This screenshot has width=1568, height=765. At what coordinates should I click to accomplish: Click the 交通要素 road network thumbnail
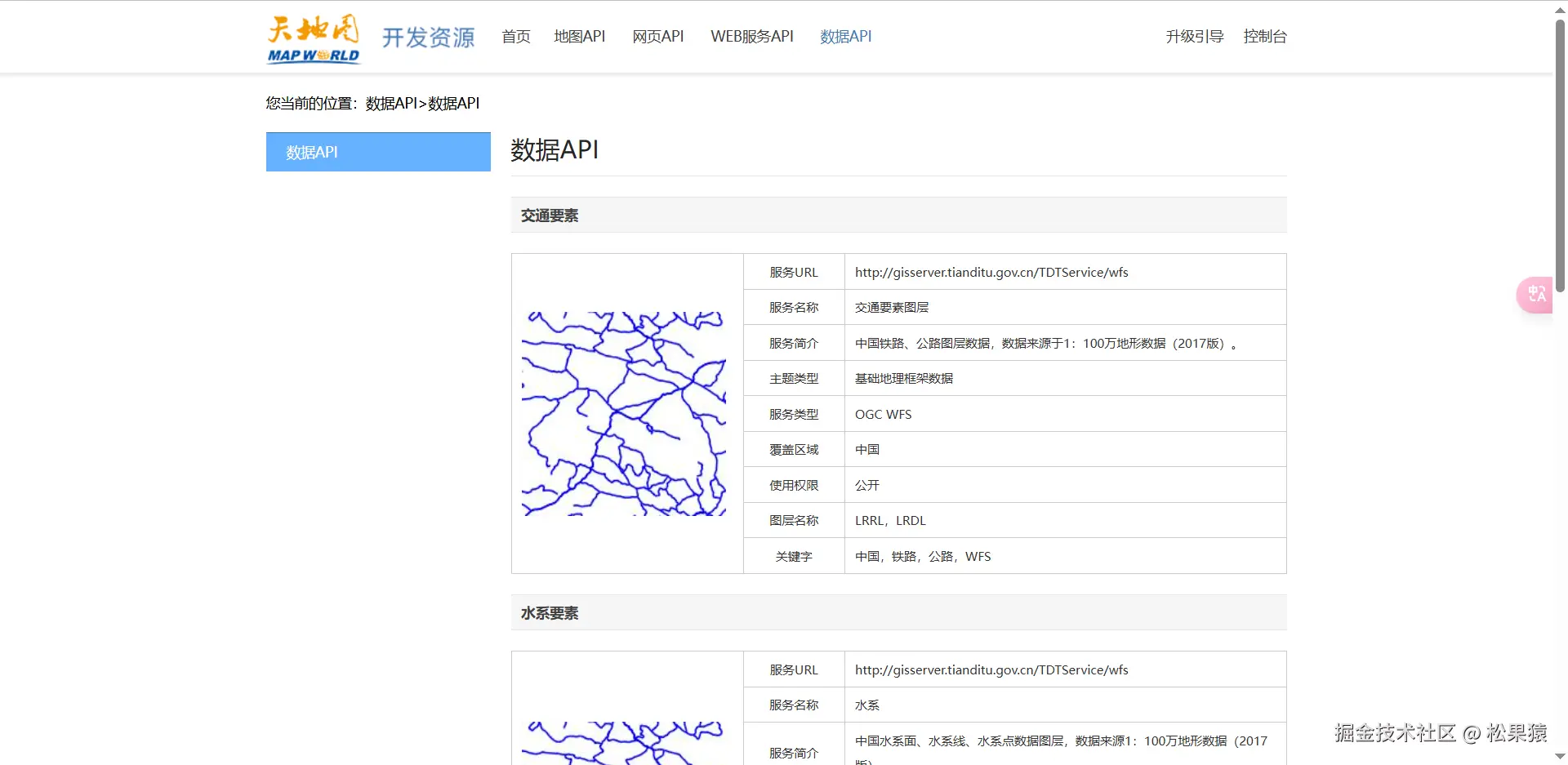pos(624,413)
